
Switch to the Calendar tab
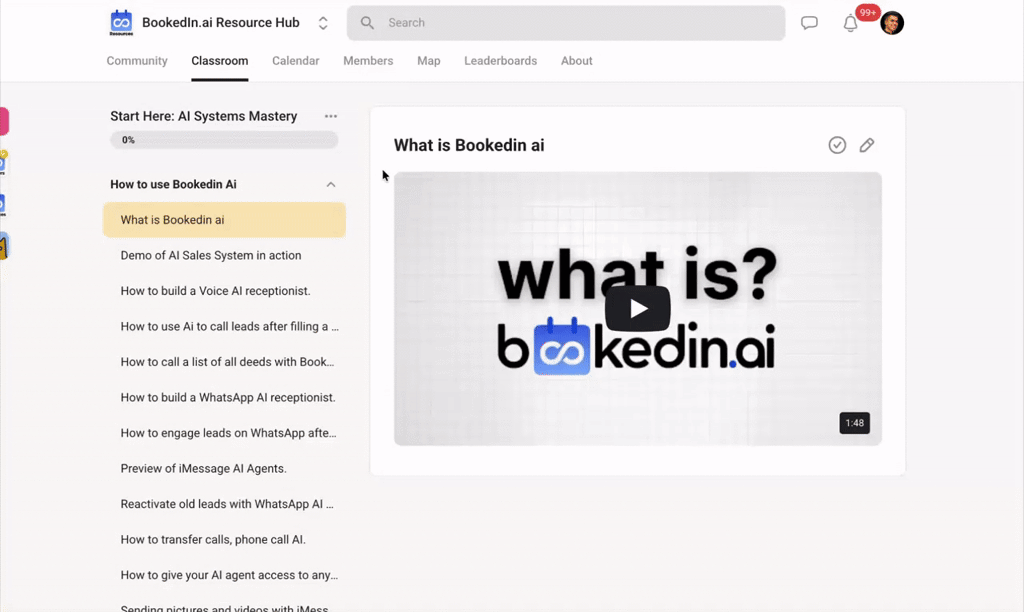click(x=295, y=61)
